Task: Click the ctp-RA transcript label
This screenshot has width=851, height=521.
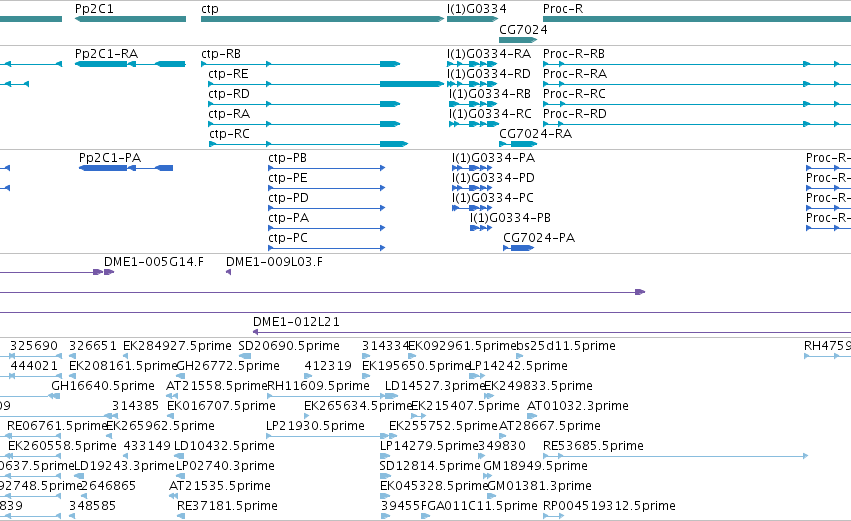Action: [x=229, y=114]
